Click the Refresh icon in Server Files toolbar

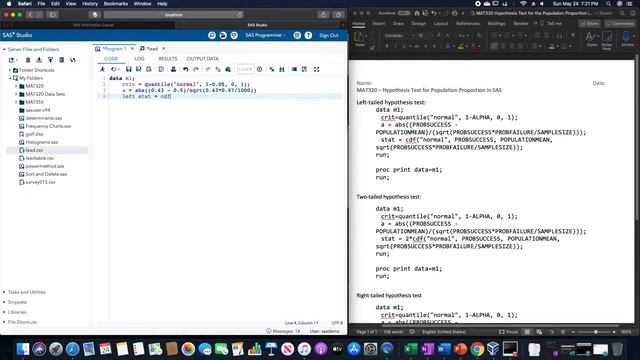(x=73, y=60)
